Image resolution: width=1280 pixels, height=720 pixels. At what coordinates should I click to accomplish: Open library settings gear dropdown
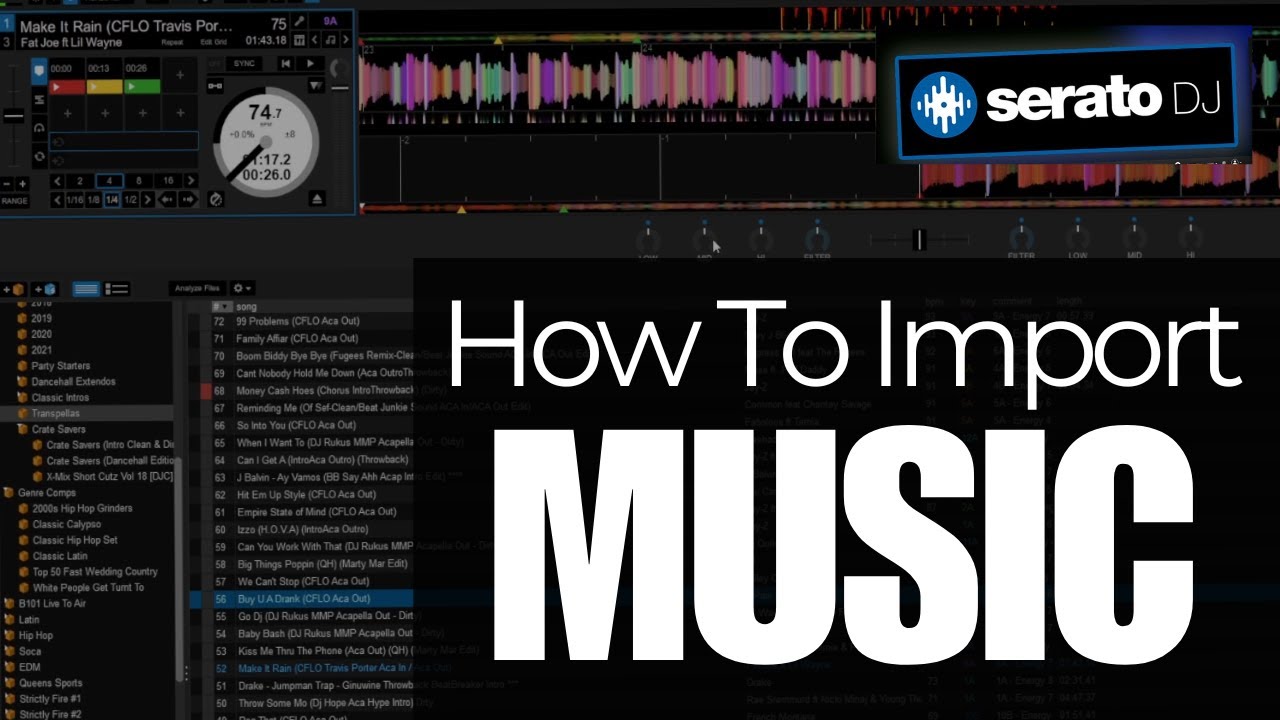coord(242,288)
